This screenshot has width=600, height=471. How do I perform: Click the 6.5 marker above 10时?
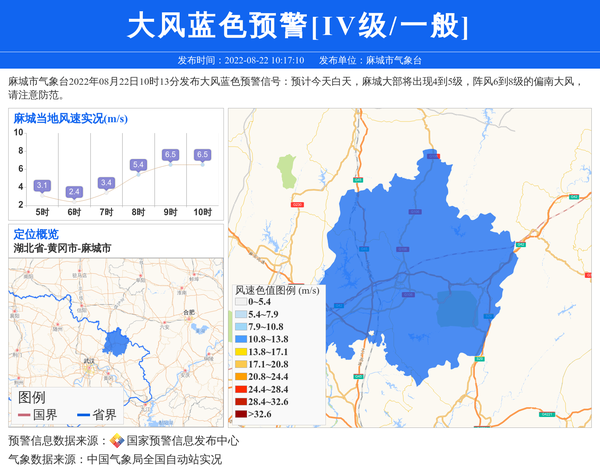click(202, 154)
